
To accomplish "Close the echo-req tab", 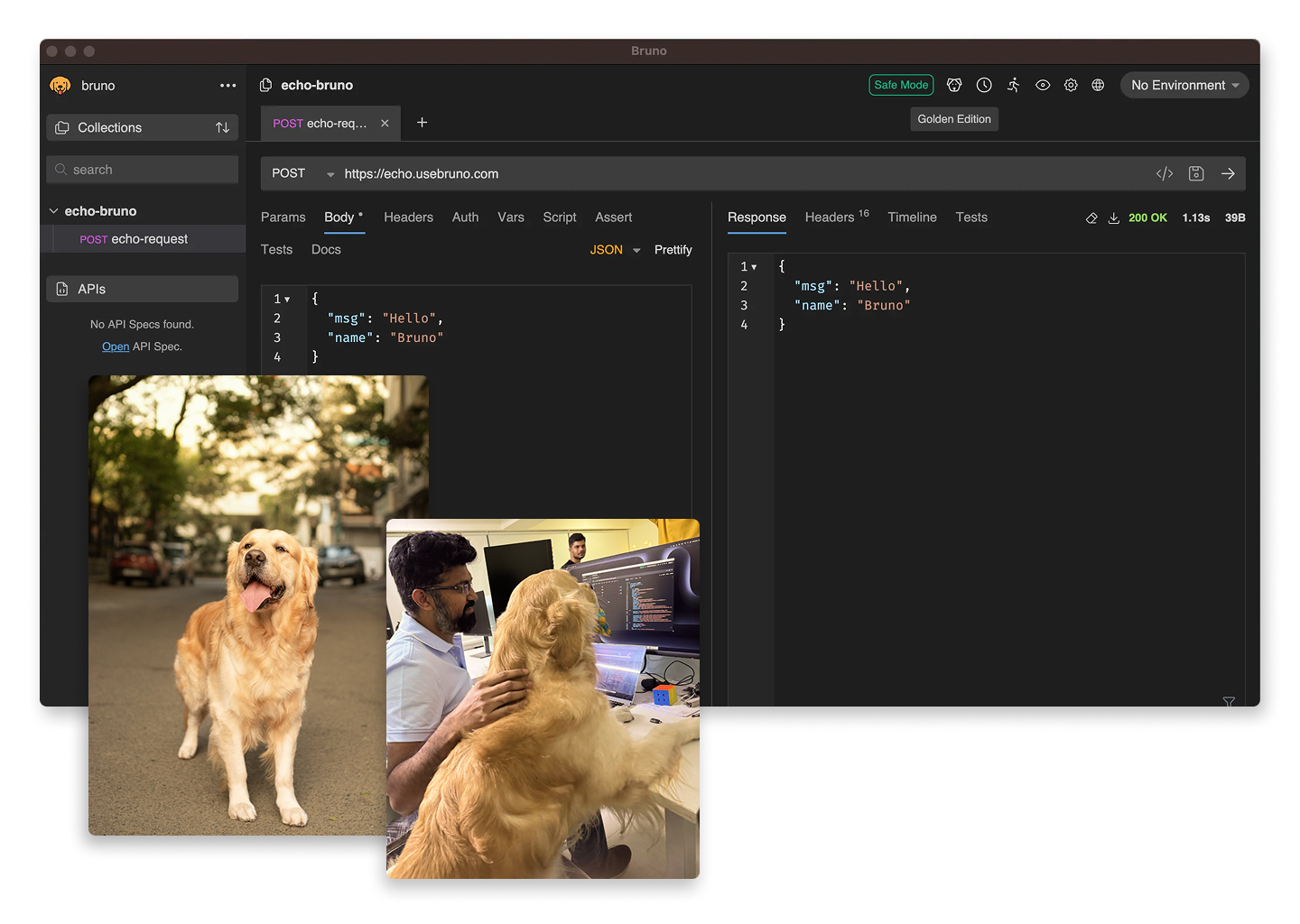I will (x=385, y=123).
